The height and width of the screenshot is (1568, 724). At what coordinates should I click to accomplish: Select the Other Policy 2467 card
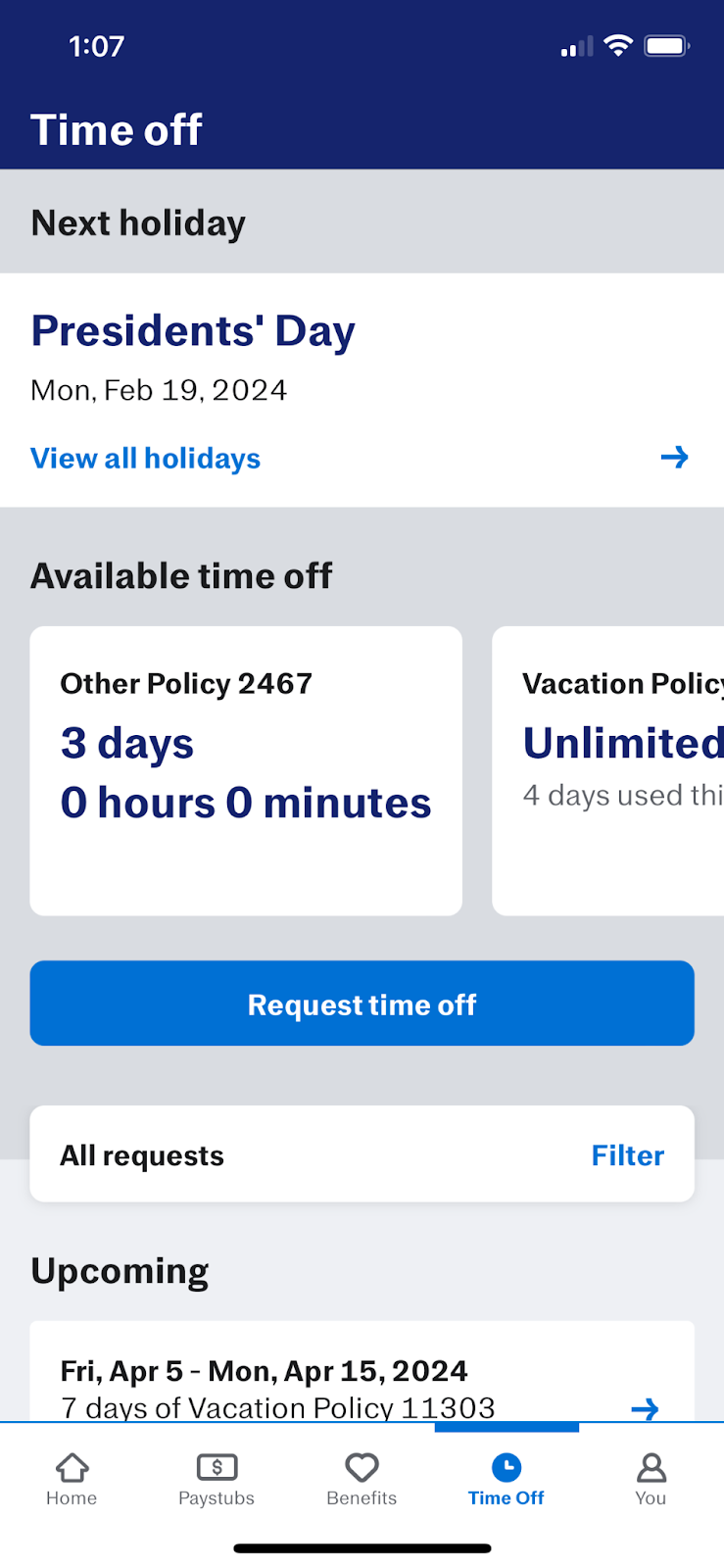[x=246, y=770]
